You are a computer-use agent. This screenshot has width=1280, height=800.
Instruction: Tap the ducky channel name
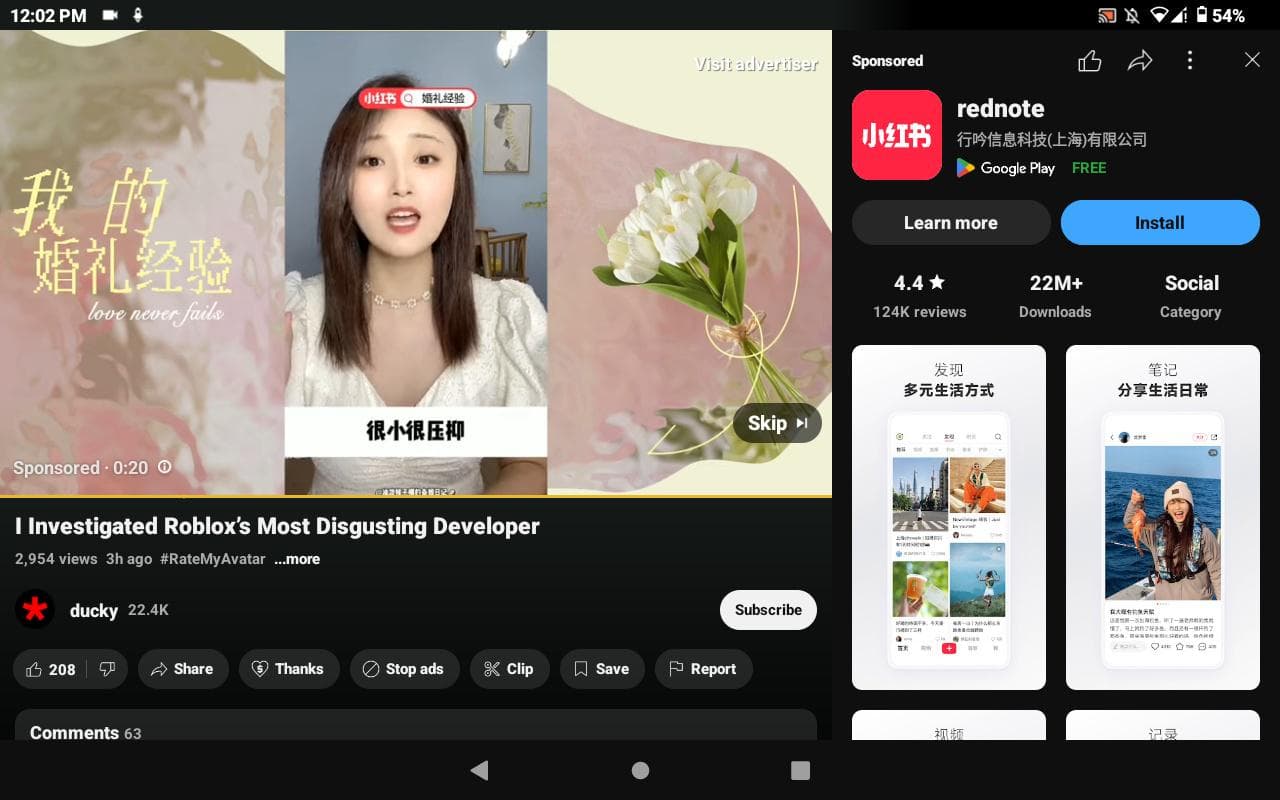click(x=94, y=610)
